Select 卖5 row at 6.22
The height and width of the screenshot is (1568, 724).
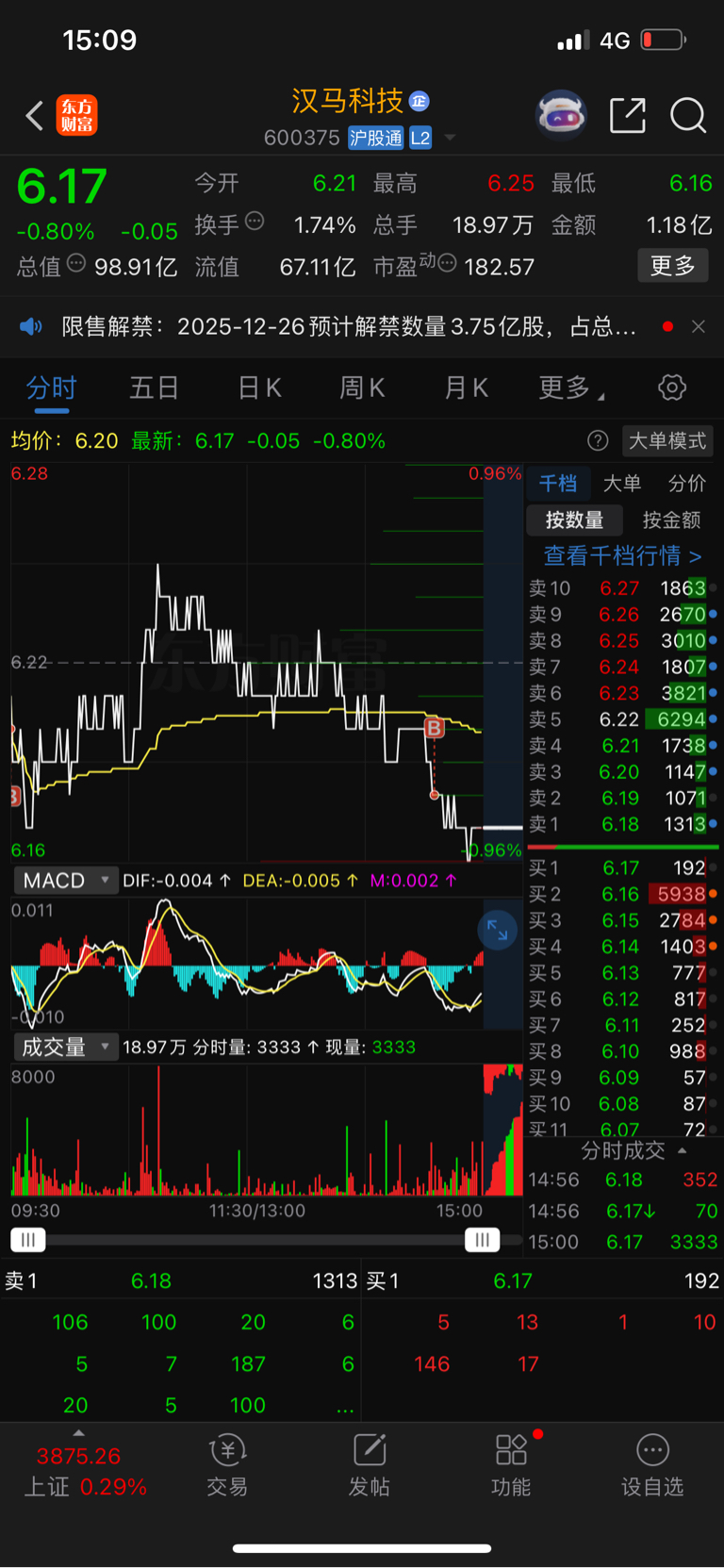pyautogui.click(x=622, y=719)
